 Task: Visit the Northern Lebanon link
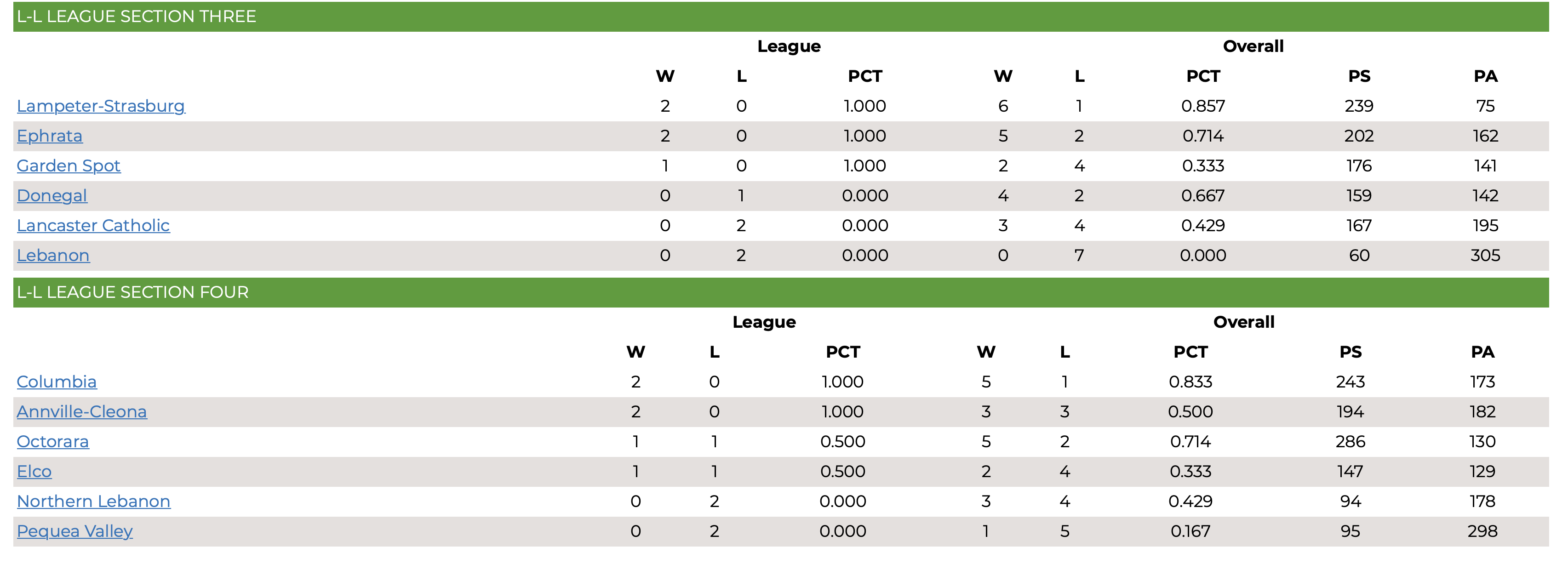point(94,501)
